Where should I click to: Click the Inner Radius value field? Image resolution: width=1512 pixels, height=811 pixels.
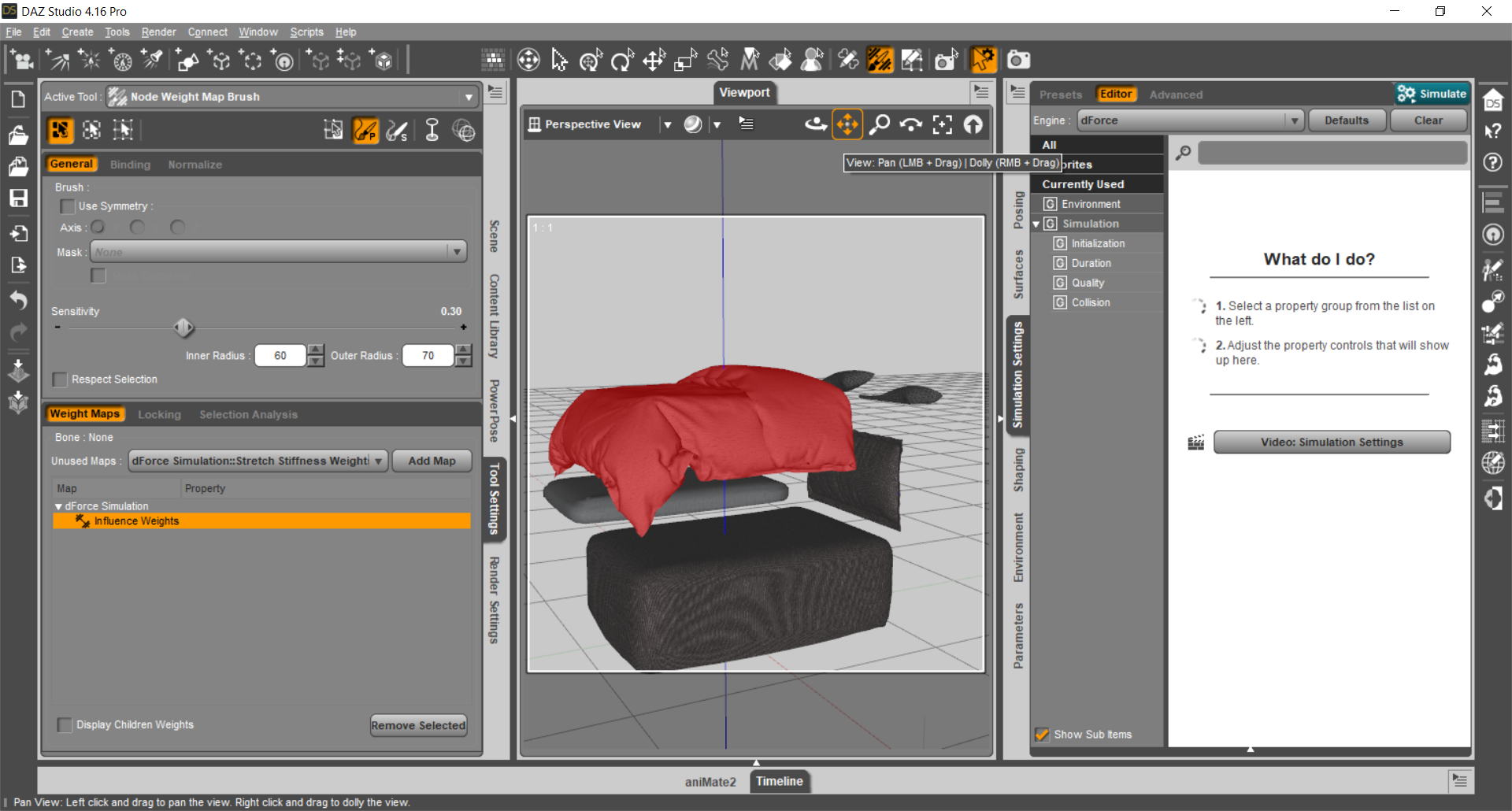pos(280,356)
